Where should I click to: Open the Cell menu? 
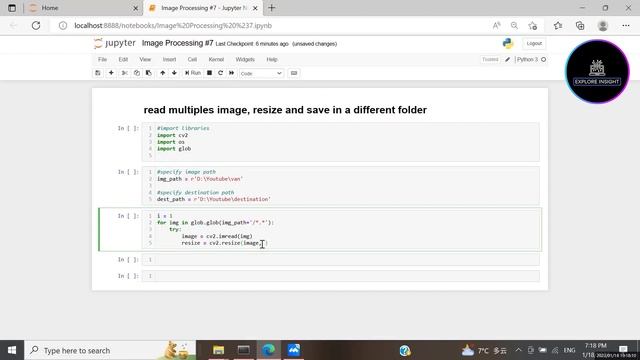[192, 60]
